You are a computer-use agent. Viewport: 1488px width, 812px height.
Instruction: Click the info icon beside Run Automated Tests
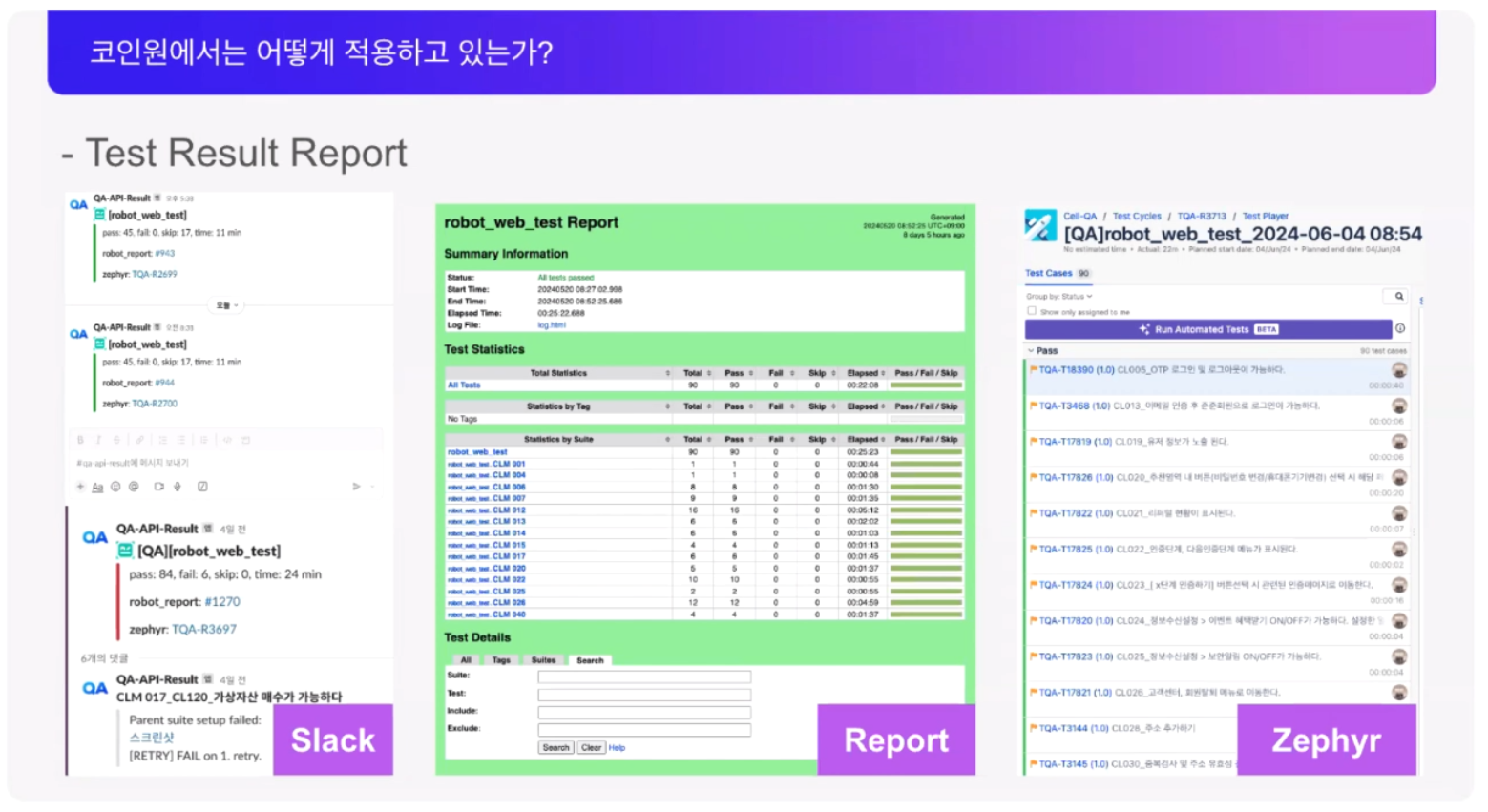coord(1400,328)
